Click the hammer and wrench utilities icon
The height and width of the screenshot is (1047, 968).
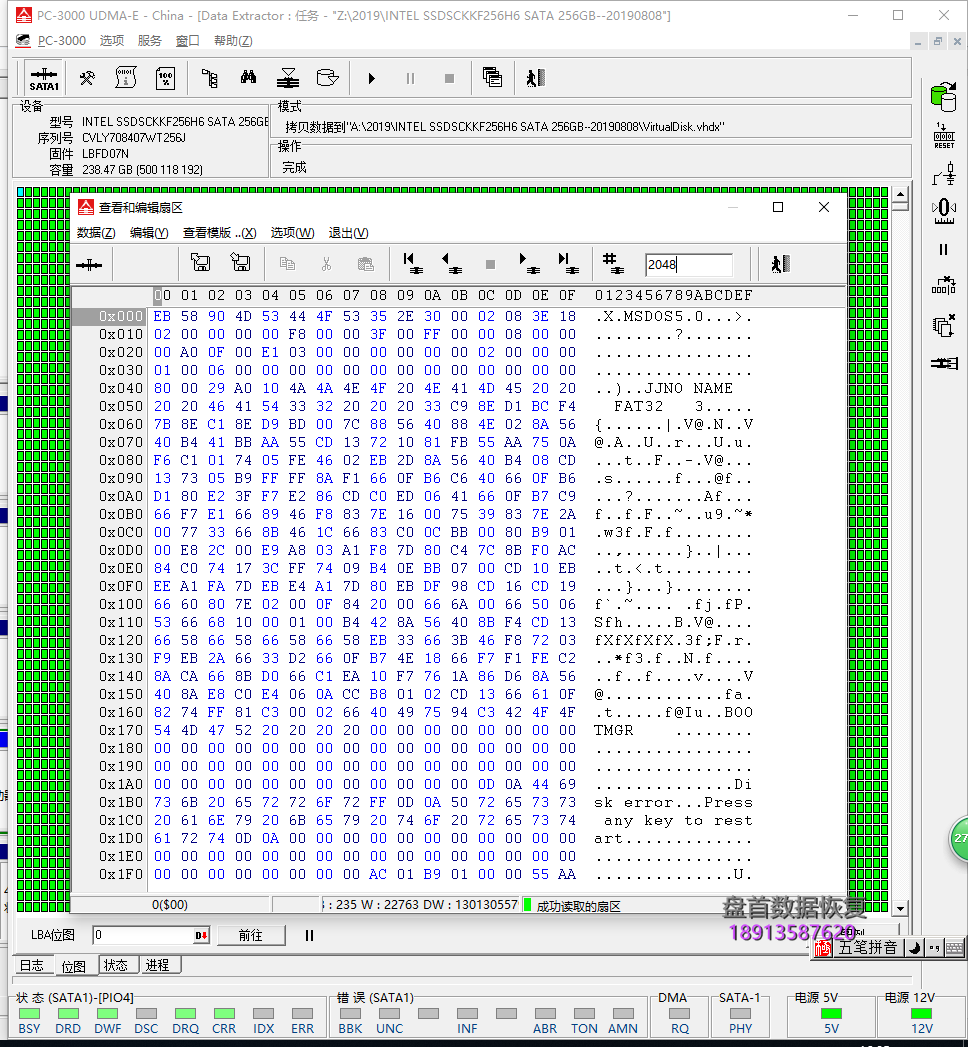pyautogui.click(x=87, y=78)
